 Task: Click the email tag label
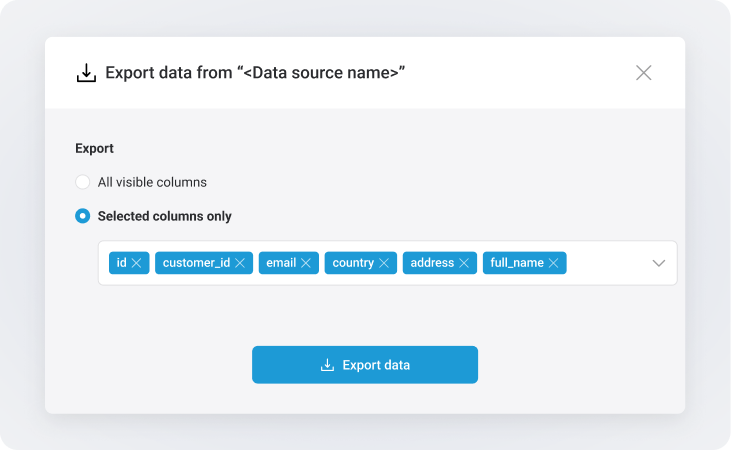pos(280,263)
